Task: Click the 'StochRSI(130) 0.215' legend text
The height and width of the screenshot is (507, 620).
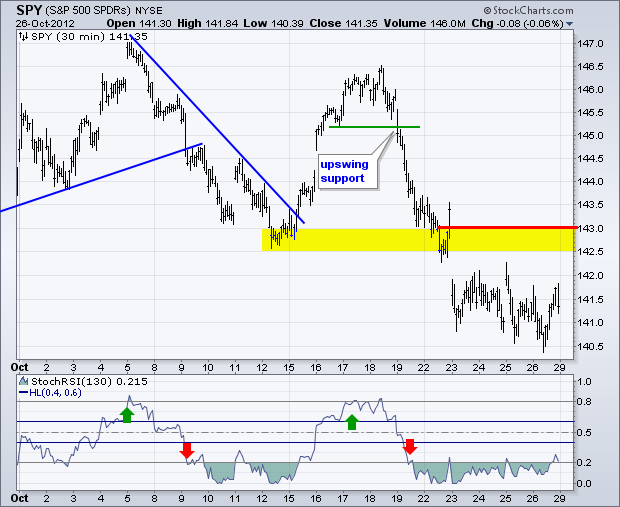Action: (x=89, y=381)
